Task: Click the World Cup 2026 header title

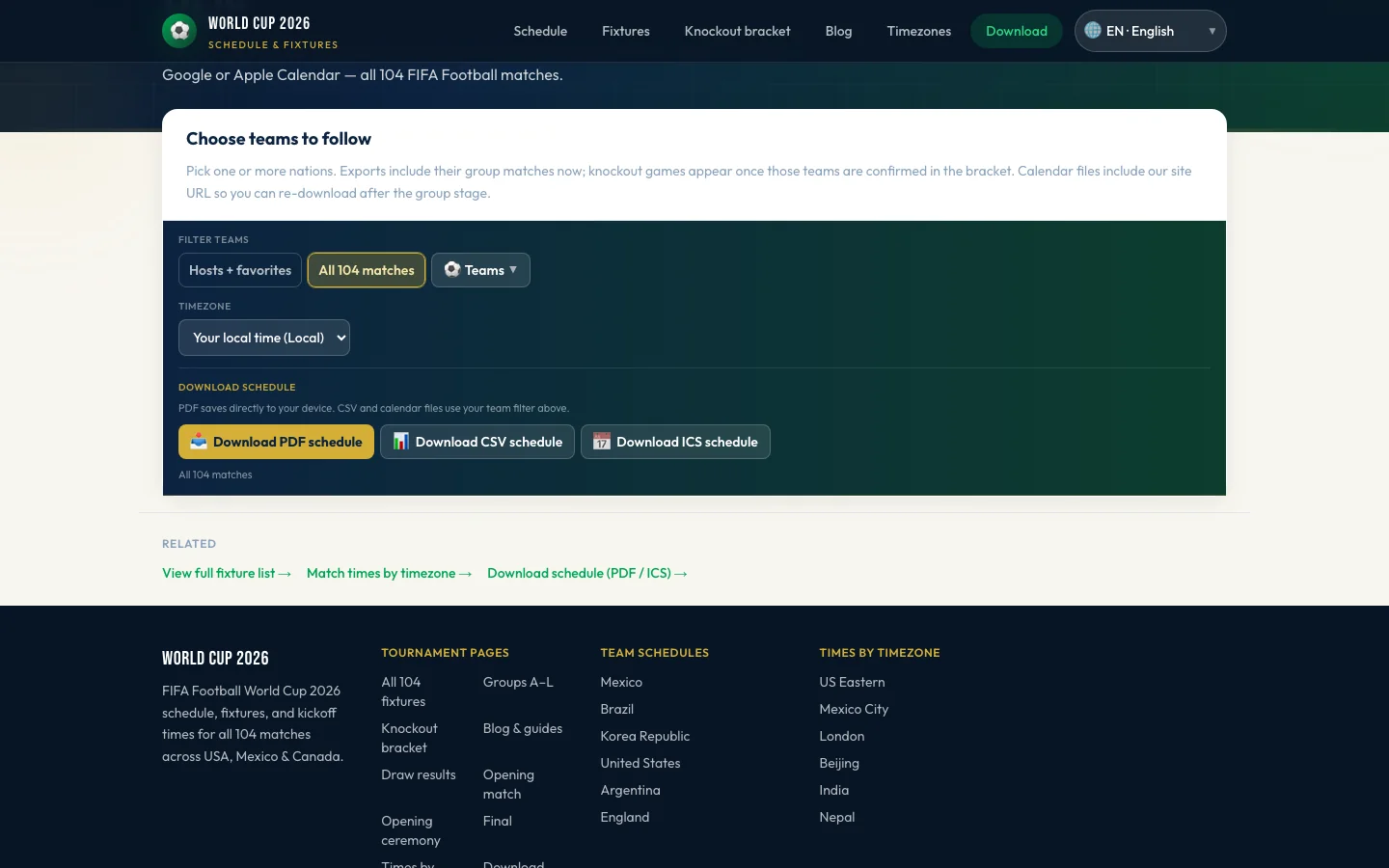Action: point(259,23)
